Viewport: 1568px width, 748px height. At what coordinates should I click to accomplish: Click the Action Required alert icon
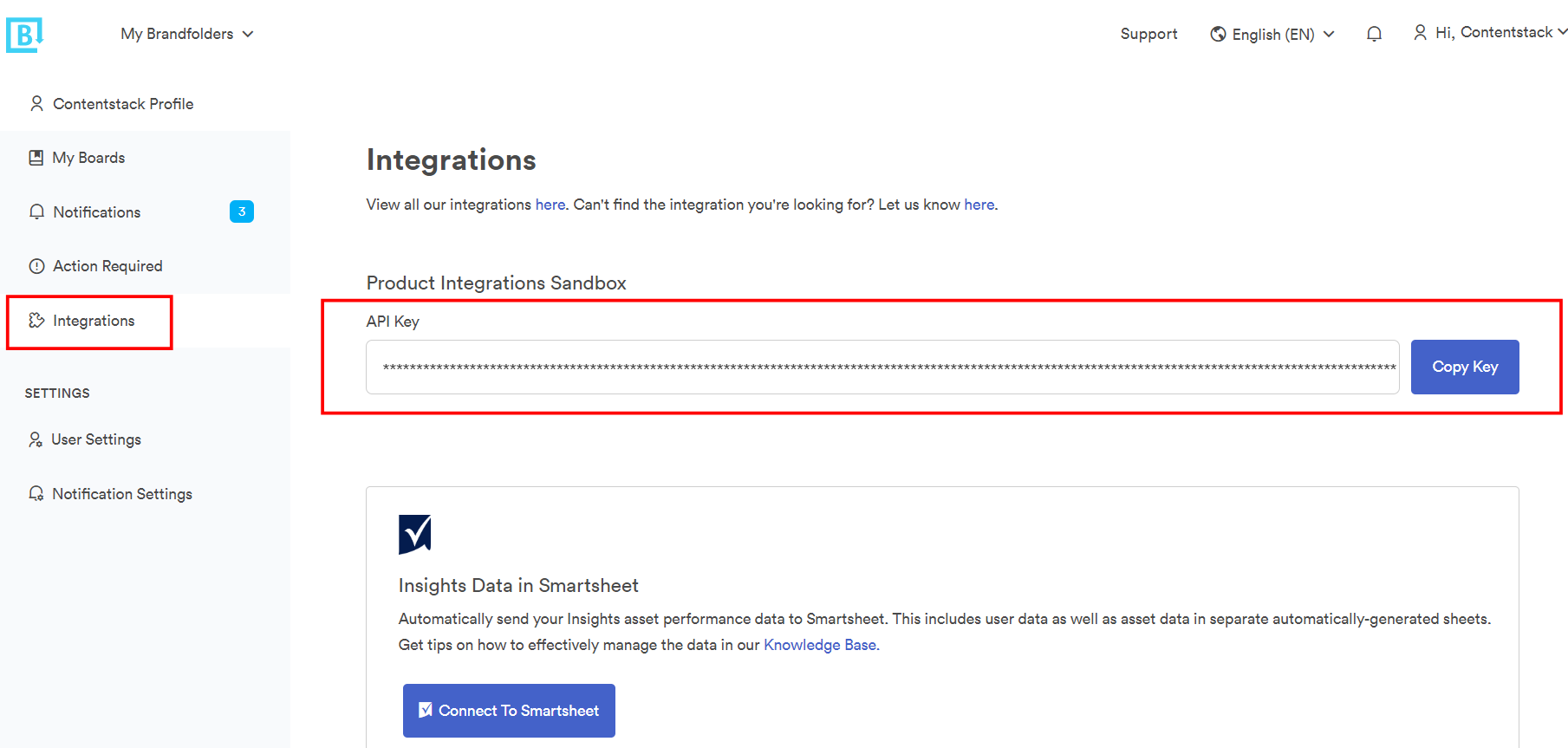(x=36, y=266)
